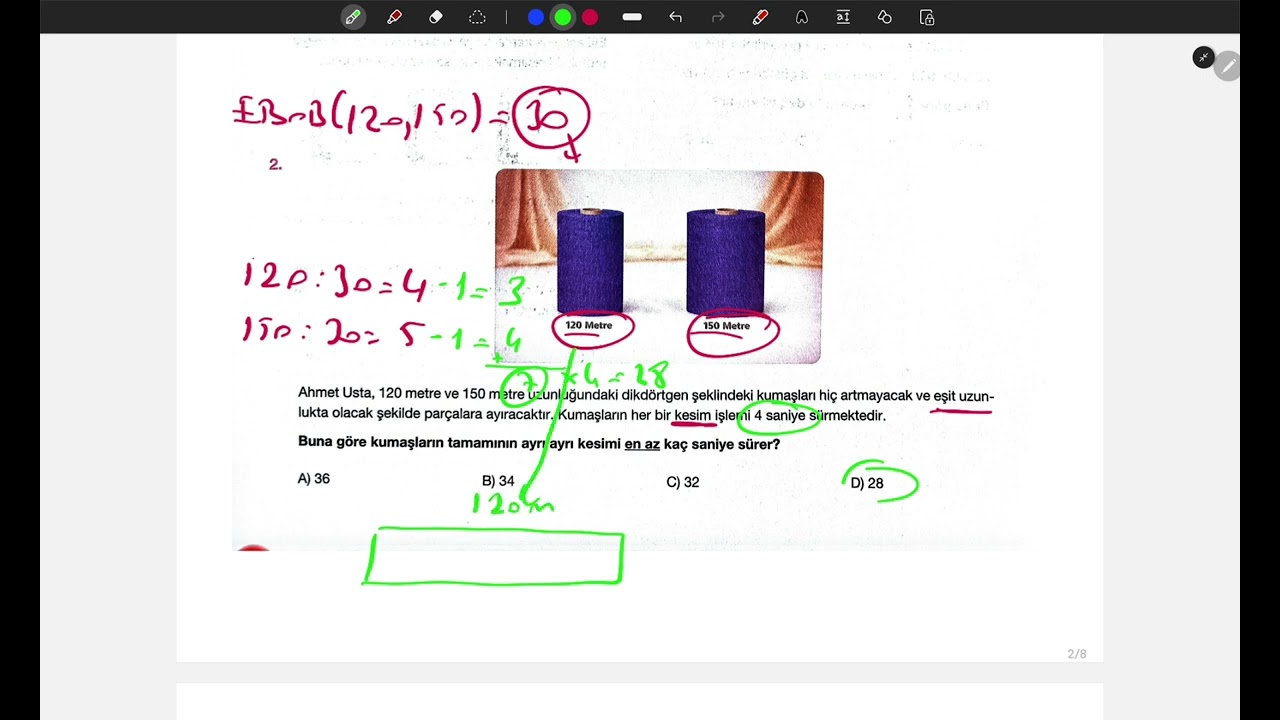Select answer option D) 28
1280x720 pixels.
(x=867, y=483)
